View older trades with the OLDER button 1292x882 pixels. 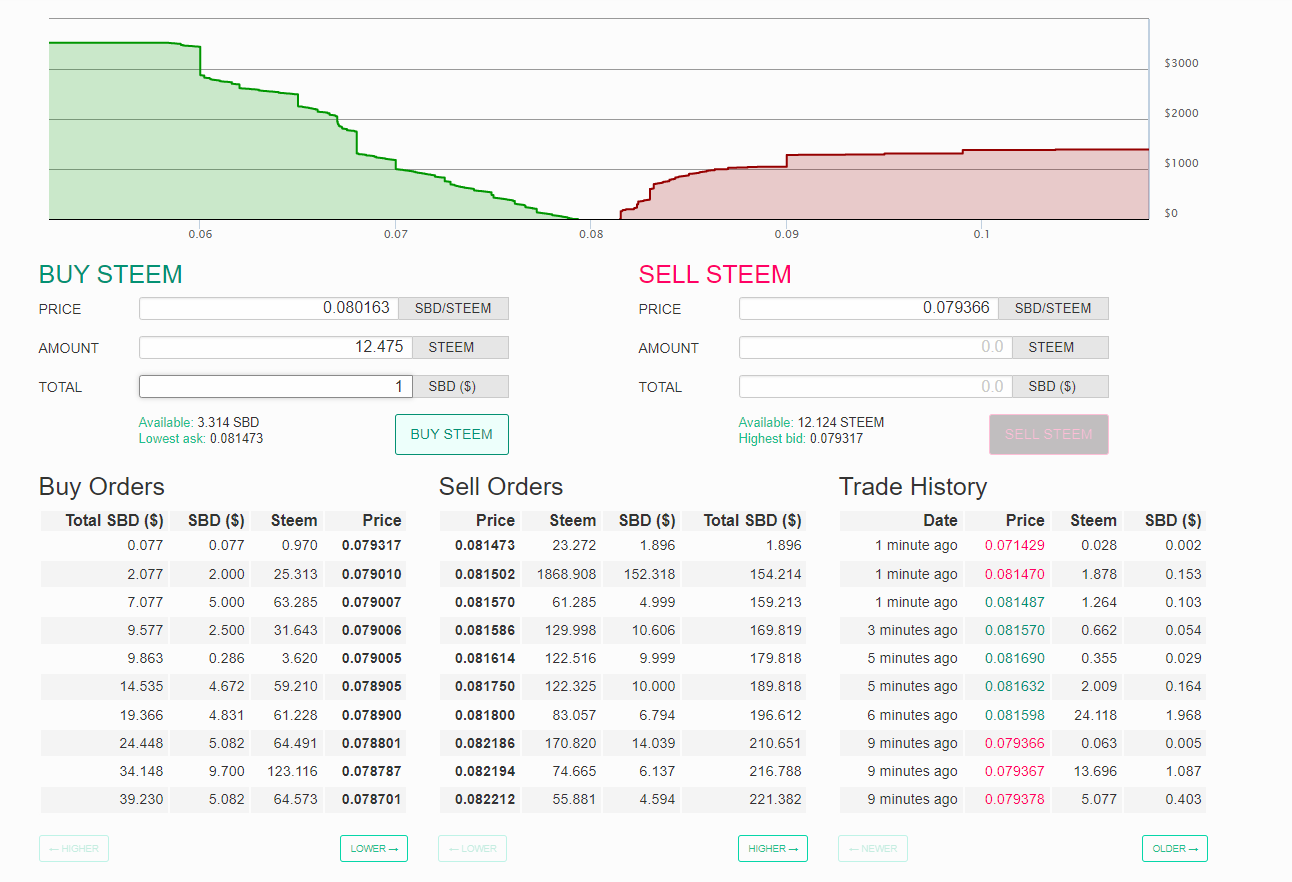pos(1175,848)
